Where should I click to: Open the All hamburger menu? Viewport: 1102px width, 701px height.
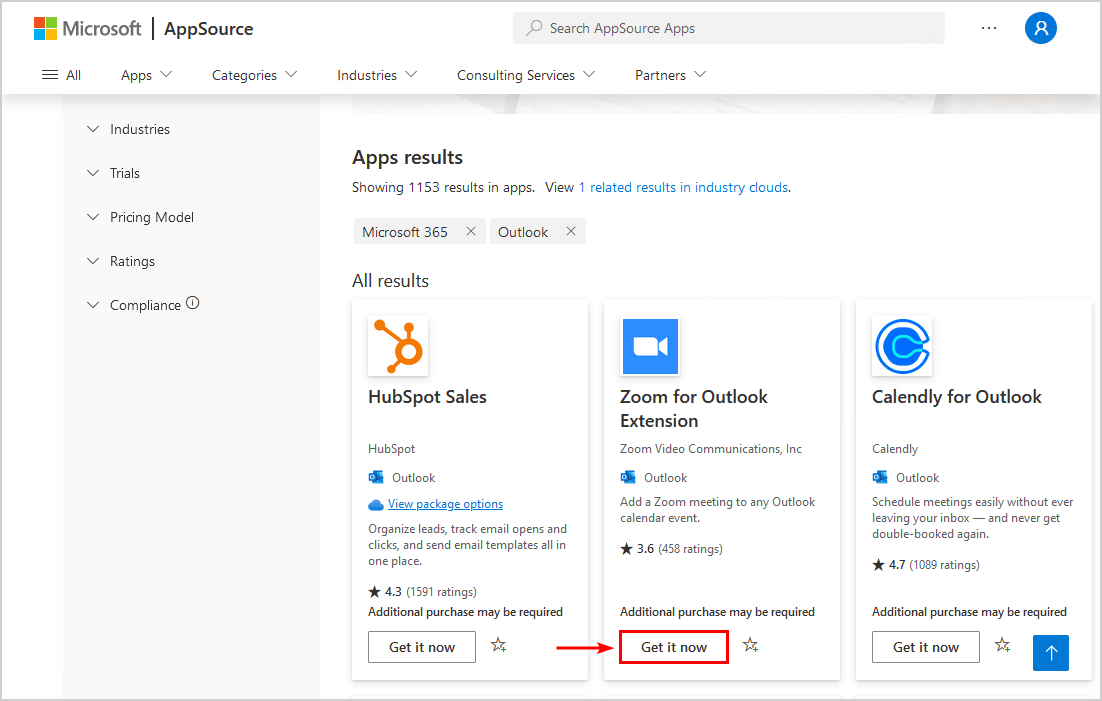[61, 75]
